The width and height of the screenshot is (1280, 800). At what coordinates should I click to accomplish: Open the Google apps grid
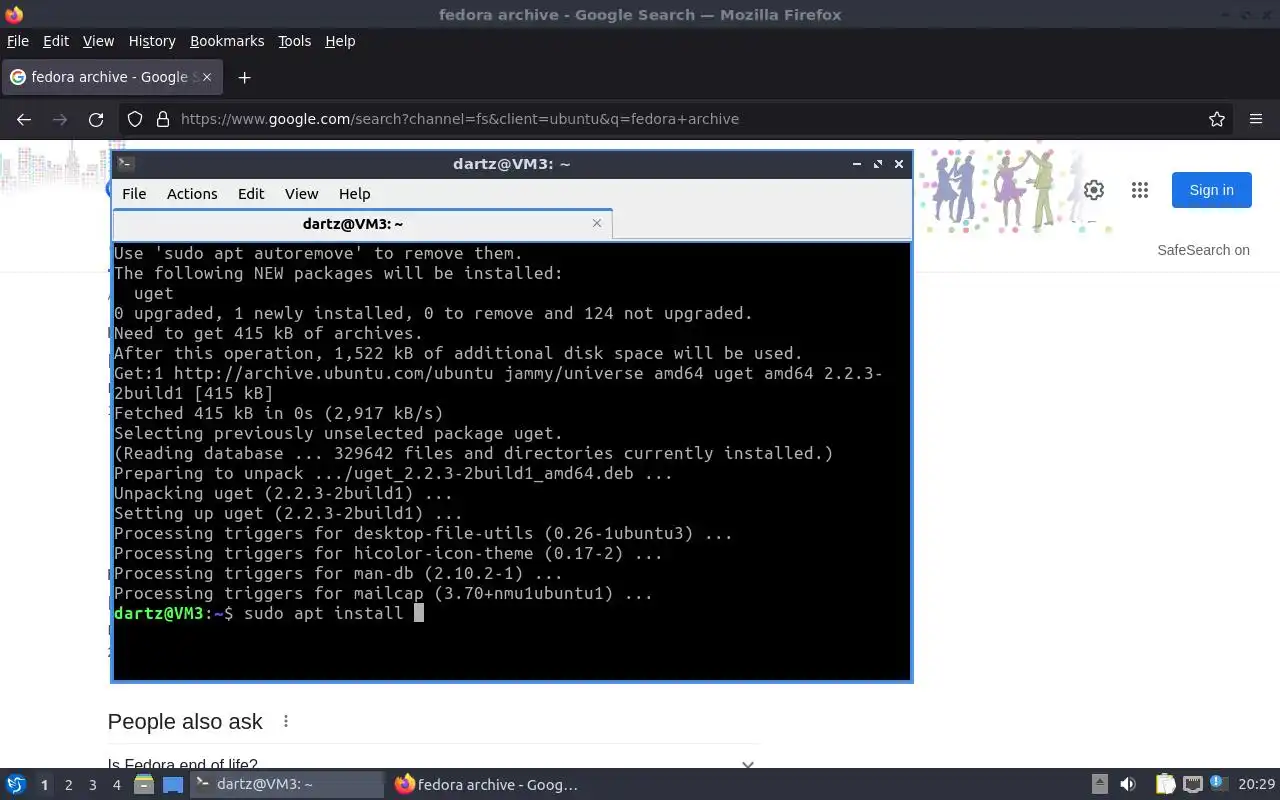(1140, 190)
